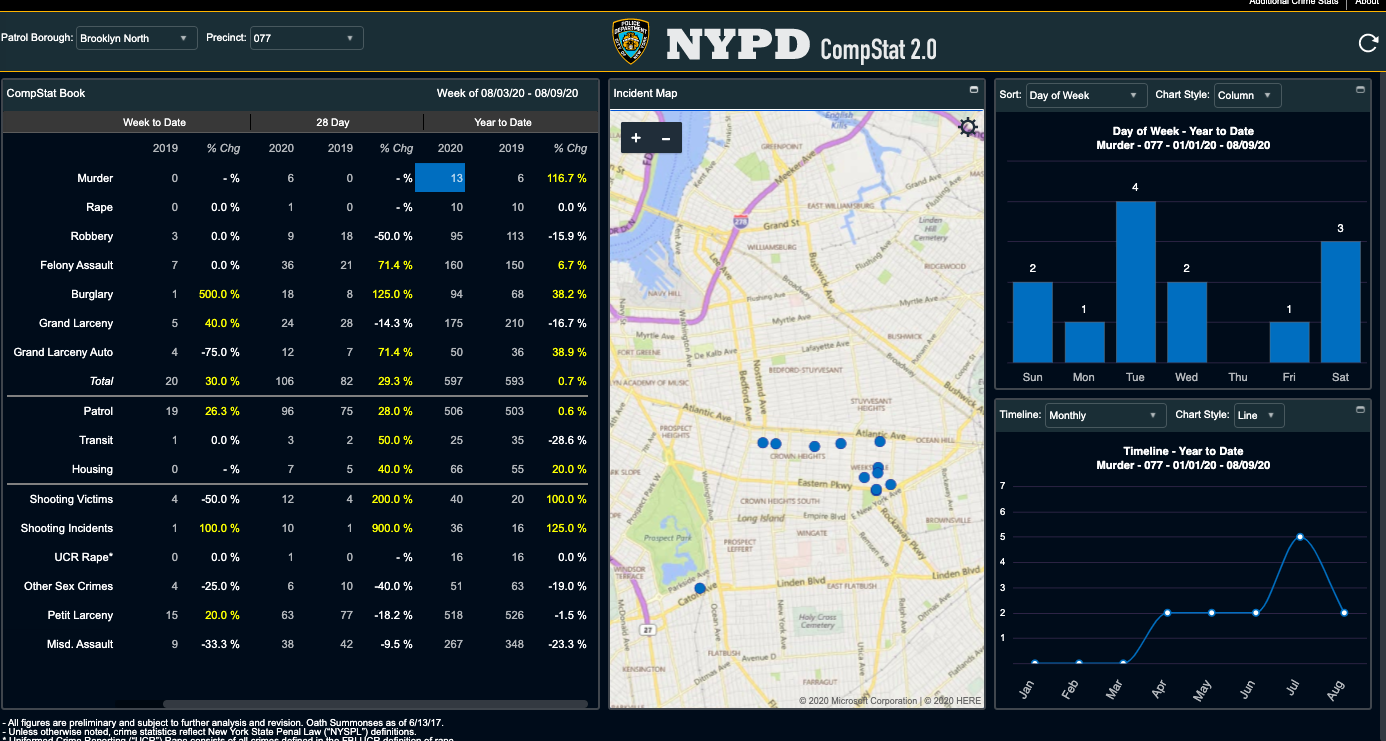Click the 28 Day column header
The height and width of the screenshot is (741, 1386).
click(x=333, y=122)
